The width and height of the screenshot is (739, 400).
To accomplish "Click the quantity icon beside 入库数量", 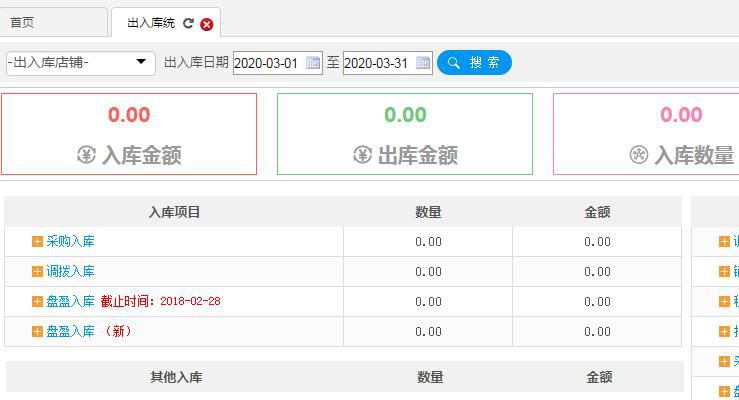I will 639,155.
